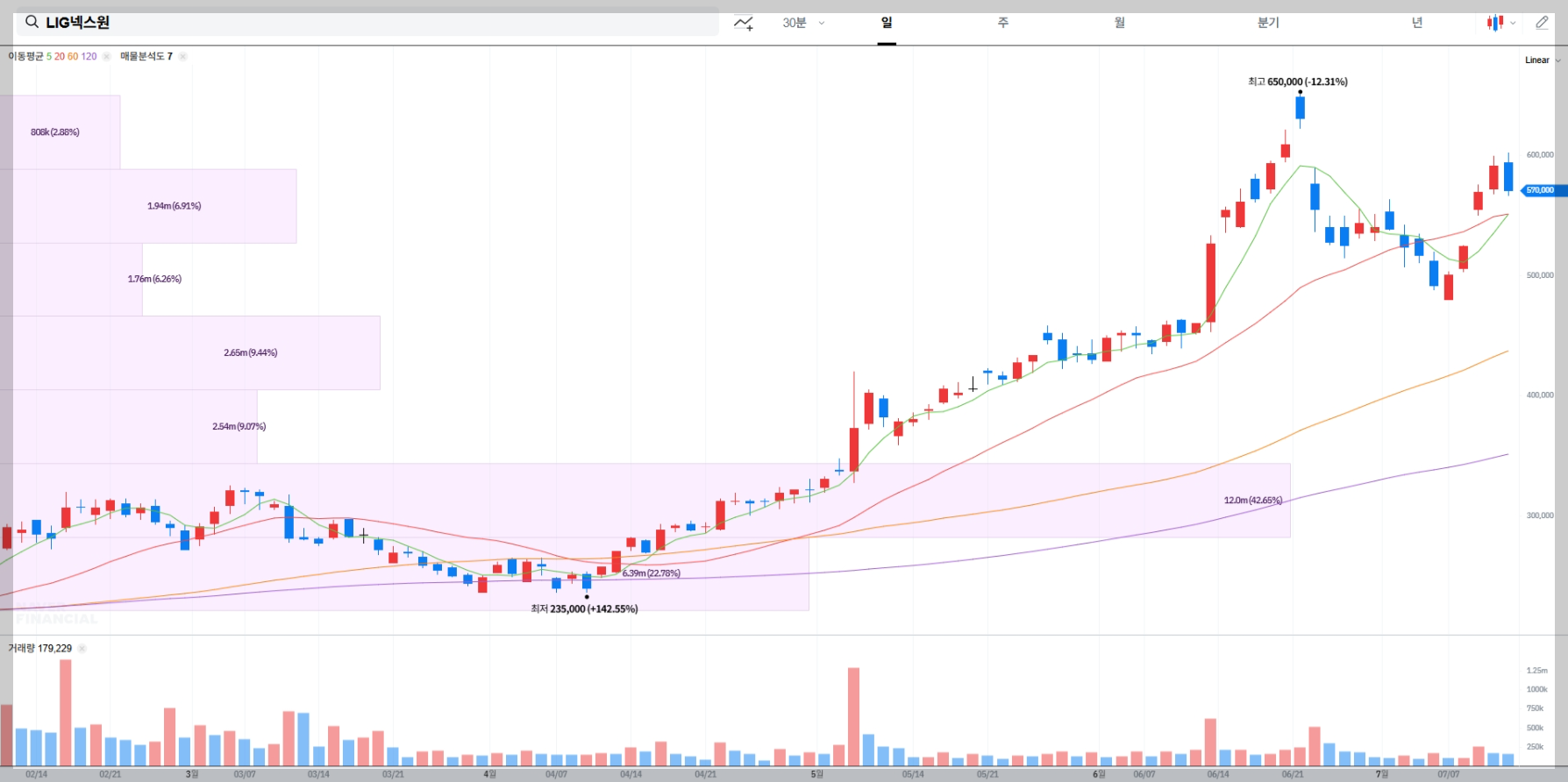The height and width of the screenshot is (782, 1568).
Task: Open the 거래량 volume indicator settings
Action: click(39, 649)
